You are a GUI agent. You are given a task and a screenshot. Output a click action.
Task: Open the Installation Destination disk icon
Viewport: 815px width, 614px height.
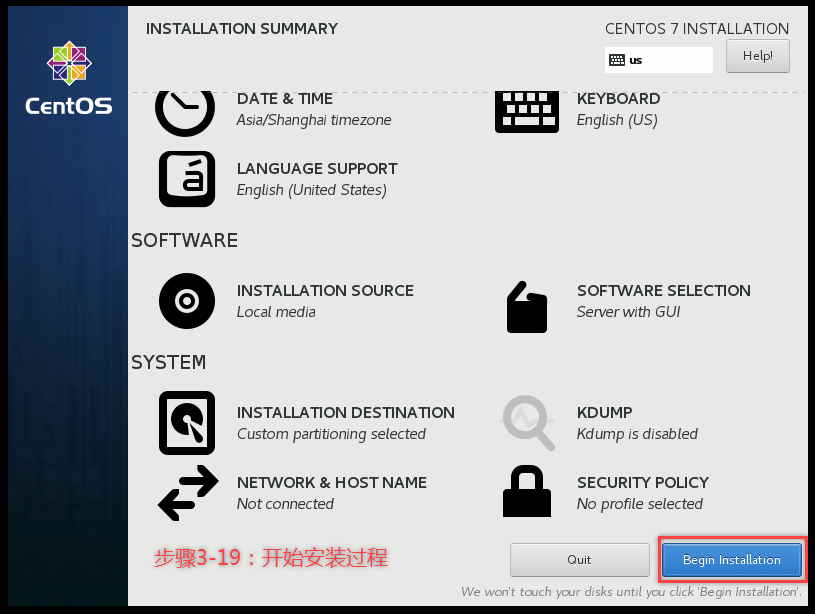(x=187, y=423)
